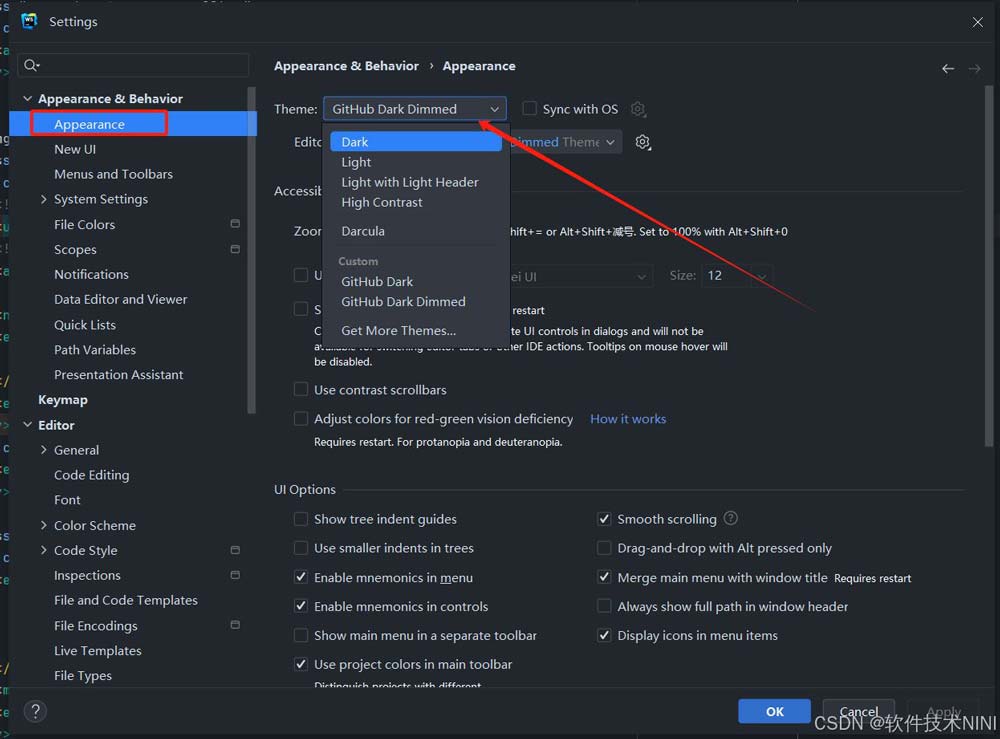Enable Sync with OS checkbox
The height and width of the screenshot is (739, 1000).
531,109
